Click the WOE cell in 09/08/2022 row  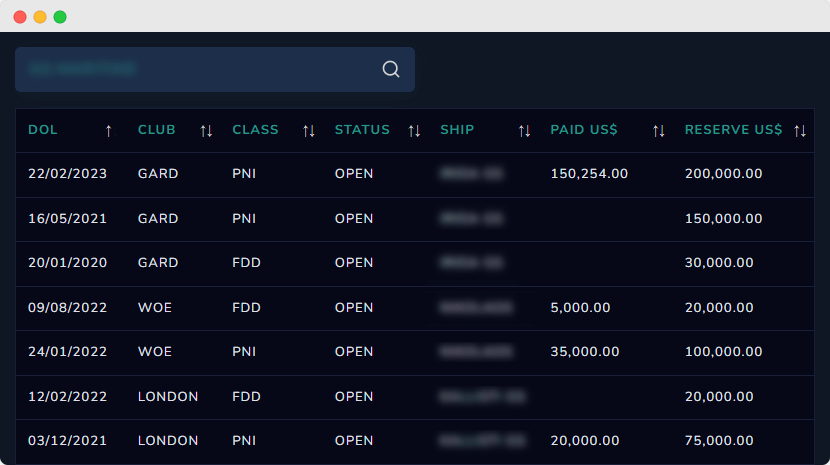point(155,308)
